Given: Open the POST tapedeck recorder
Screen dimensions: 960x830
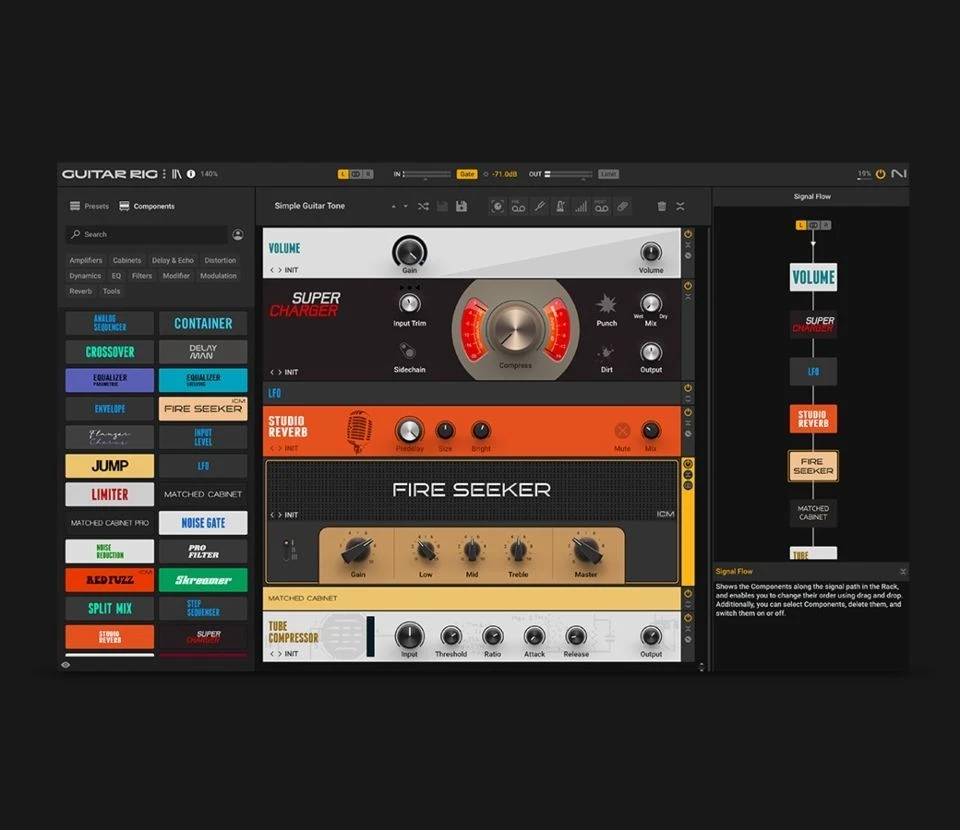Looking at the screenshot, I should click(600, 206).
